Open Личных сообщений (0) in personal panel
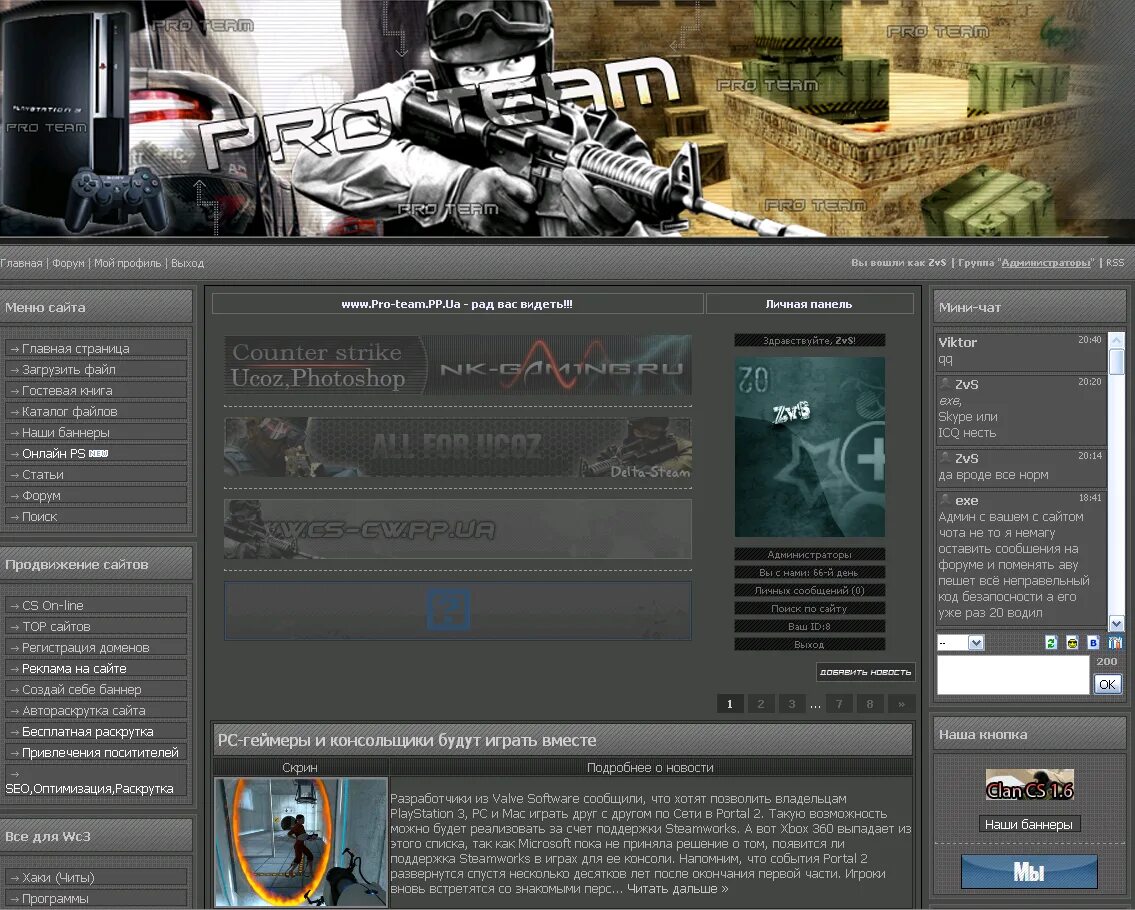 click(809, 591)
